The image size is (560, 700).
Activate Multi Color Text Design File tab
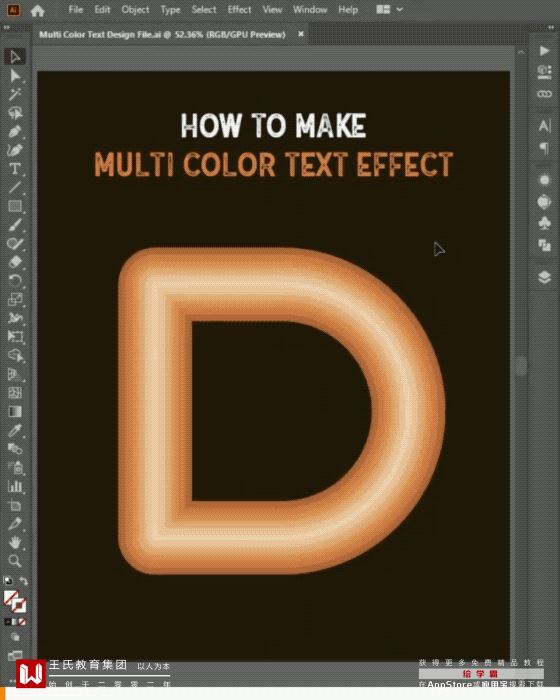(162, 34)
